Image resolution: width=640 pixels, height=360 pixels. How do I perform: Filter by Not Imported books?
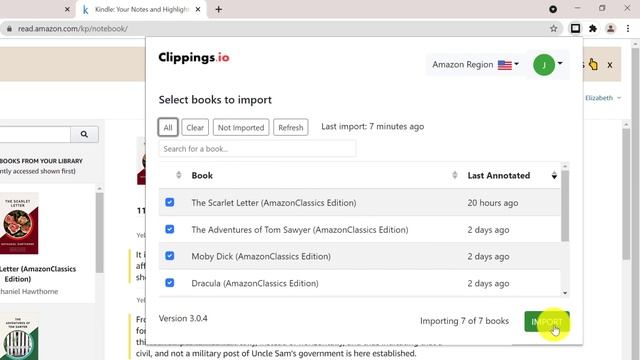pos(241,127)
